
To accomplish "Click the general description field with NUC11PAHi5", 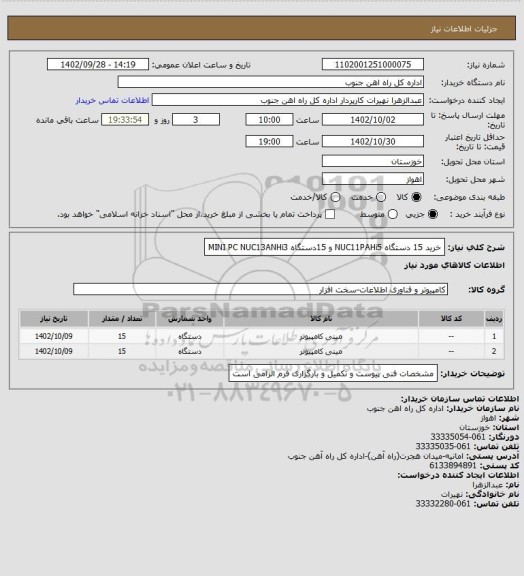I will [x=324, y=247].
